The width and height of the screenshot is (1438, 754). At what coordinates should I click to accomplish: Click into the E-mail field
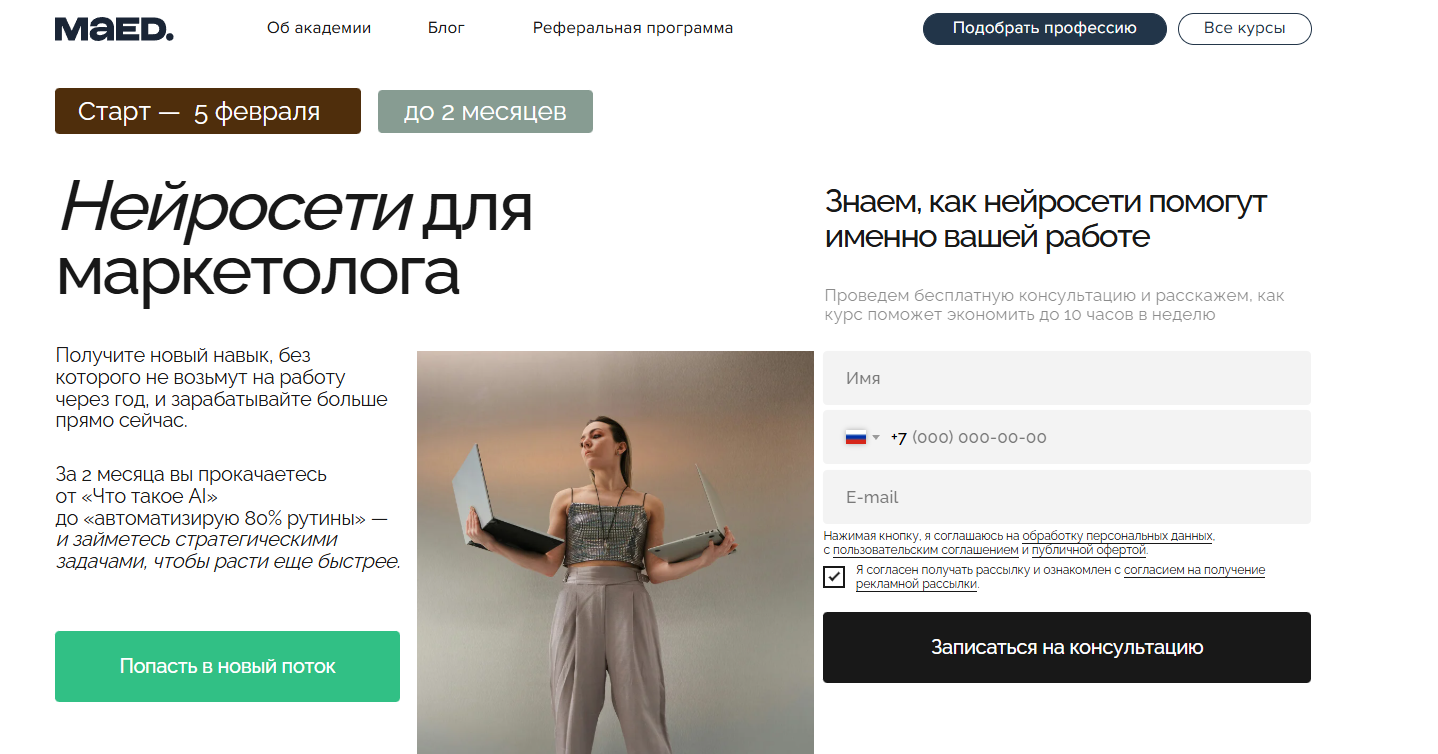(x=1066, y=497)
